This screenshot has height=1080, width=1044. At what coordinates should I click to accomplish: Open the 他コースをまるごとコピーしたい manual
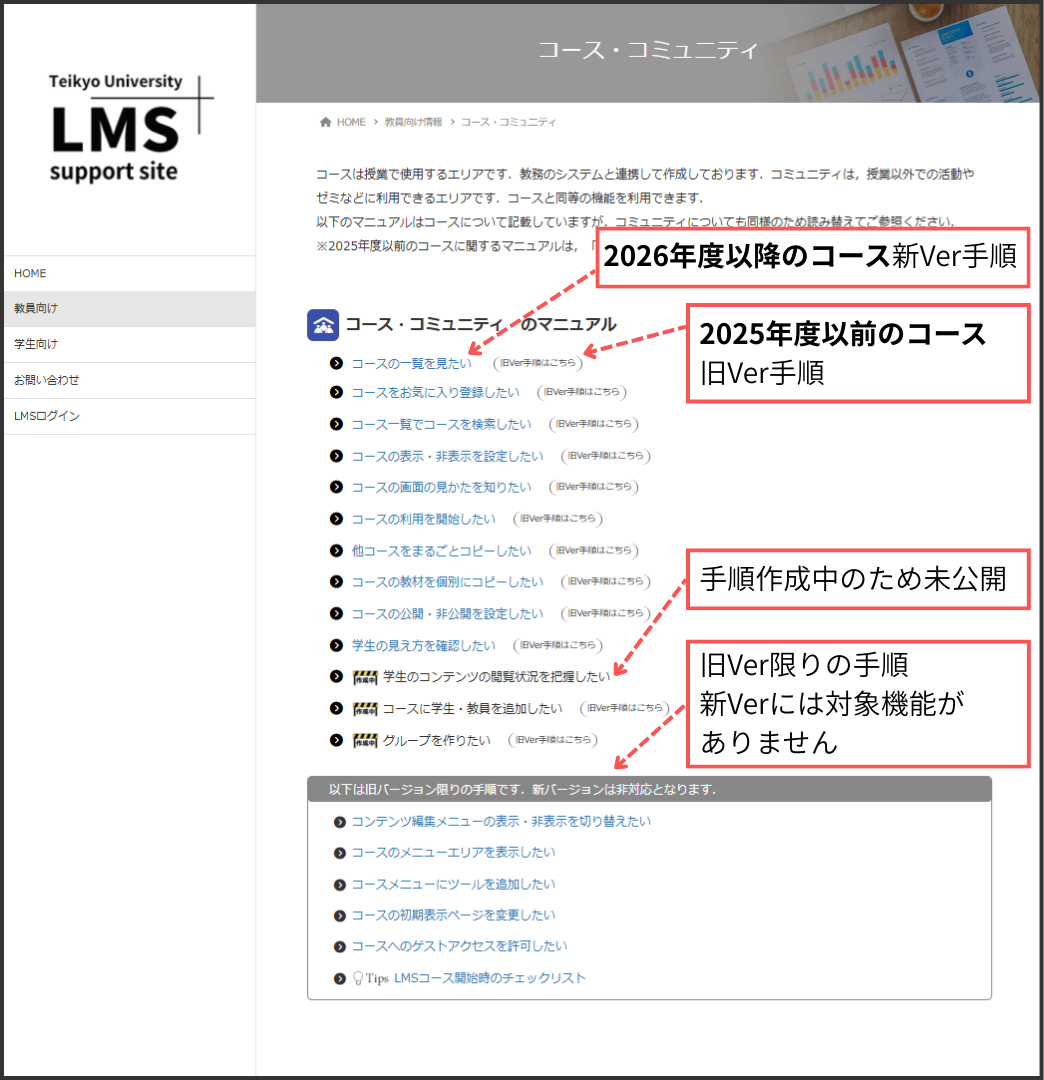pyautogui.click(x=441, y=551)
